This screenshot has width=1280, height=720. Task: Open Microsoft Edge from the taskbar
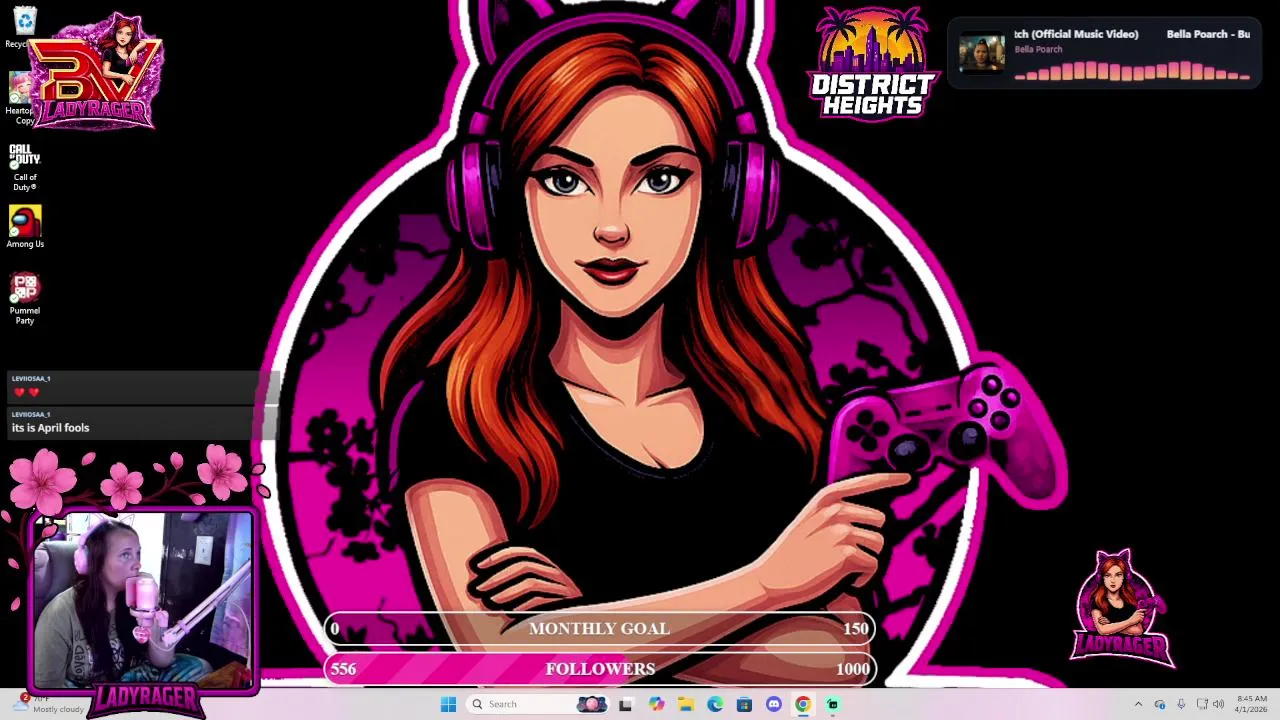click(x=715, y=704)
